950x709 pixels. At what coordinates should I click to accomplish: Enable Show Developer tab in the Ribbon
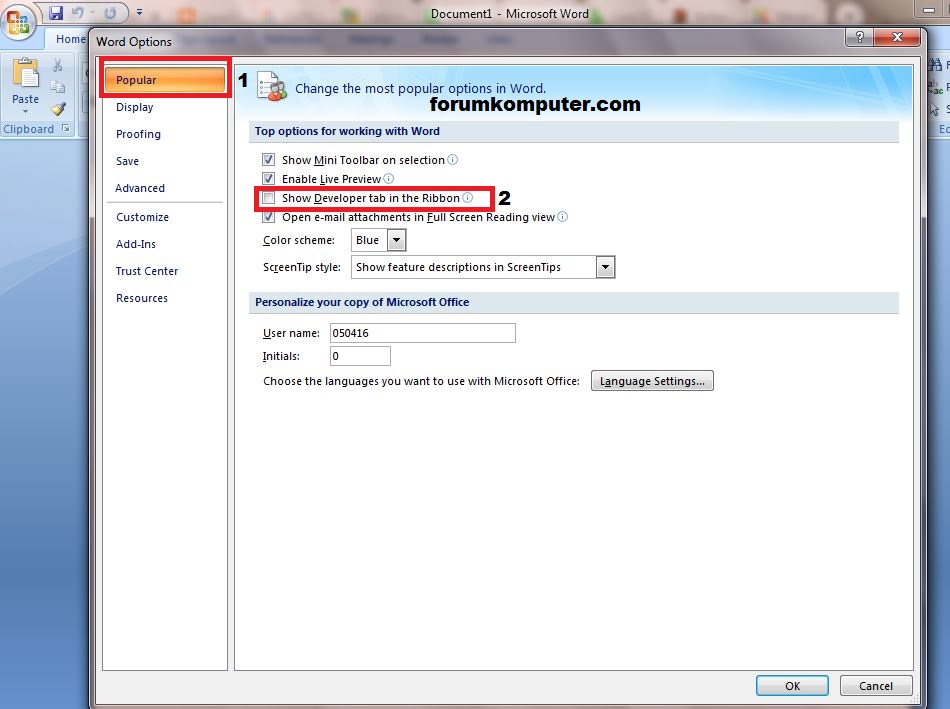click(268, 198)
